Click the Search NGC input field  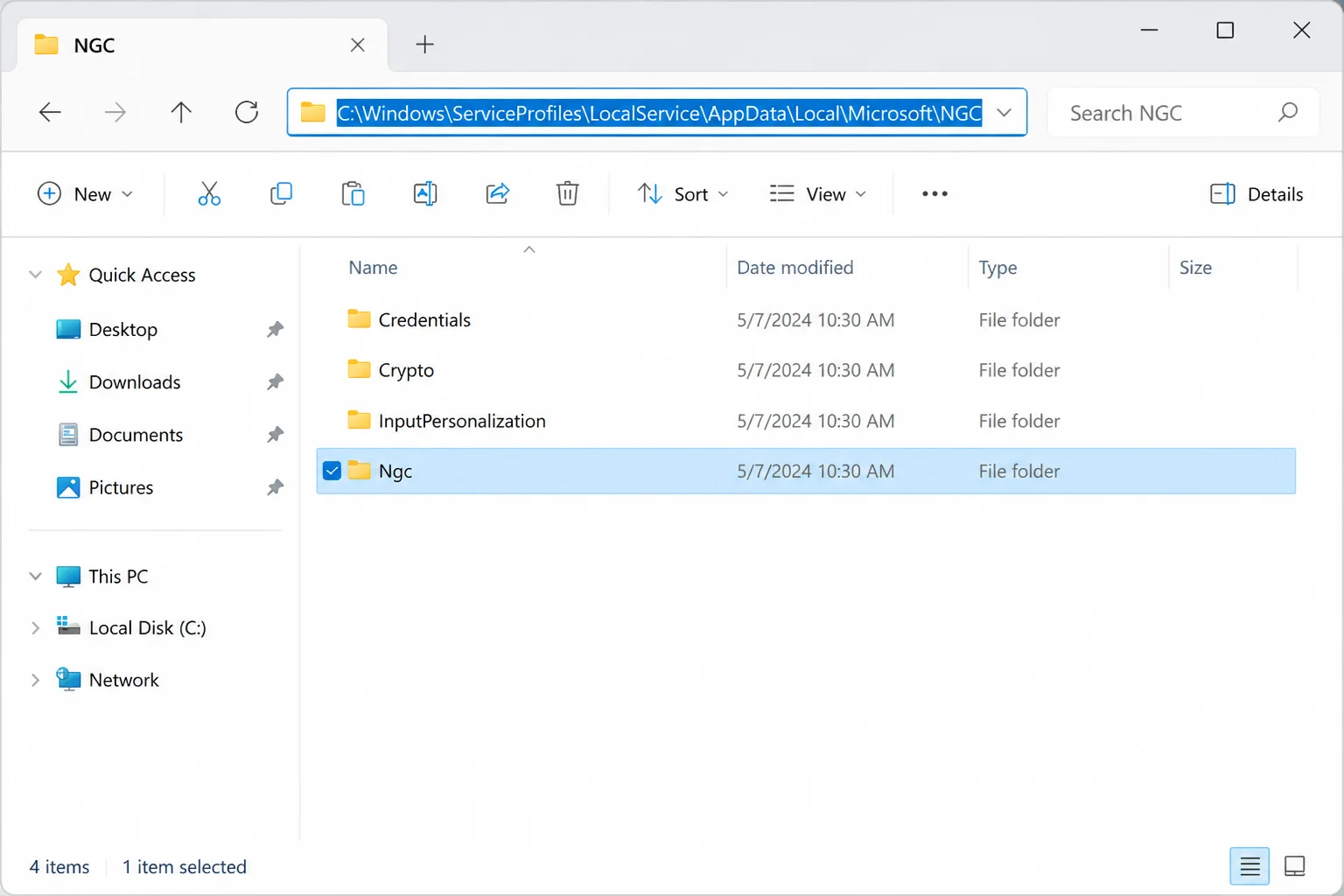(1183, 112)
